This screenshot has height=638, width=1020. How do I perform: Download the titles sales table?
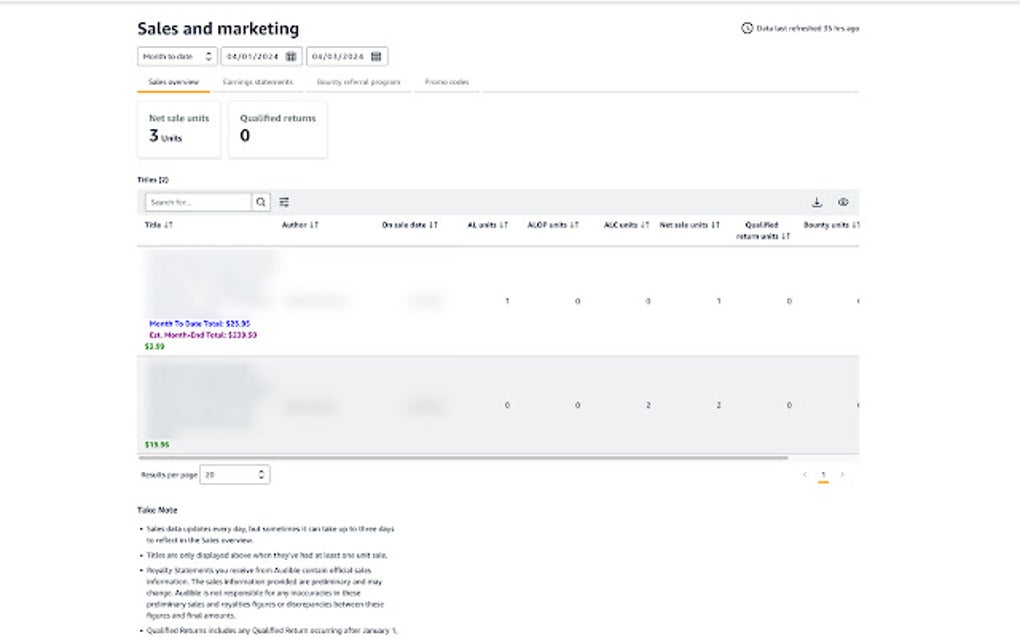coord(817,202)
